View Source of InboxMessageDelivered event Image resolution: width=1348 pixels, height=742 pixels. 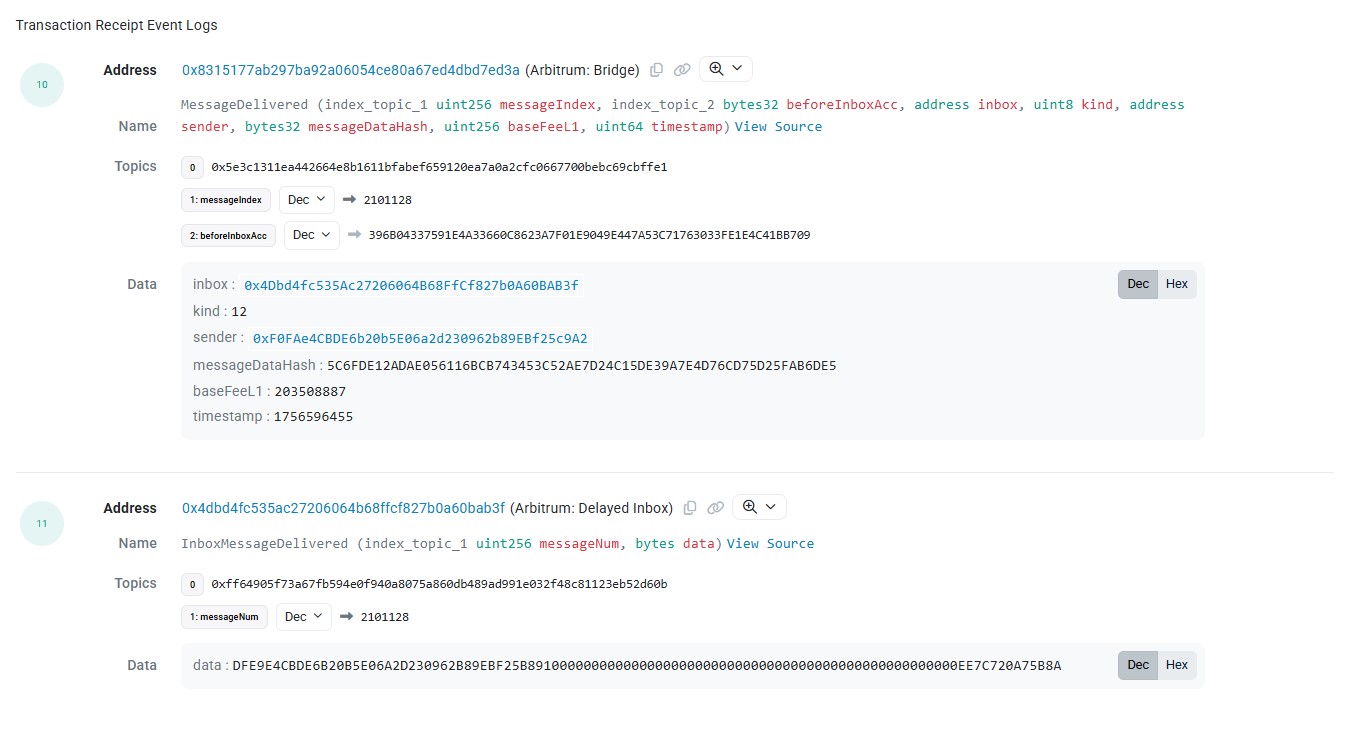click(770, 544)
